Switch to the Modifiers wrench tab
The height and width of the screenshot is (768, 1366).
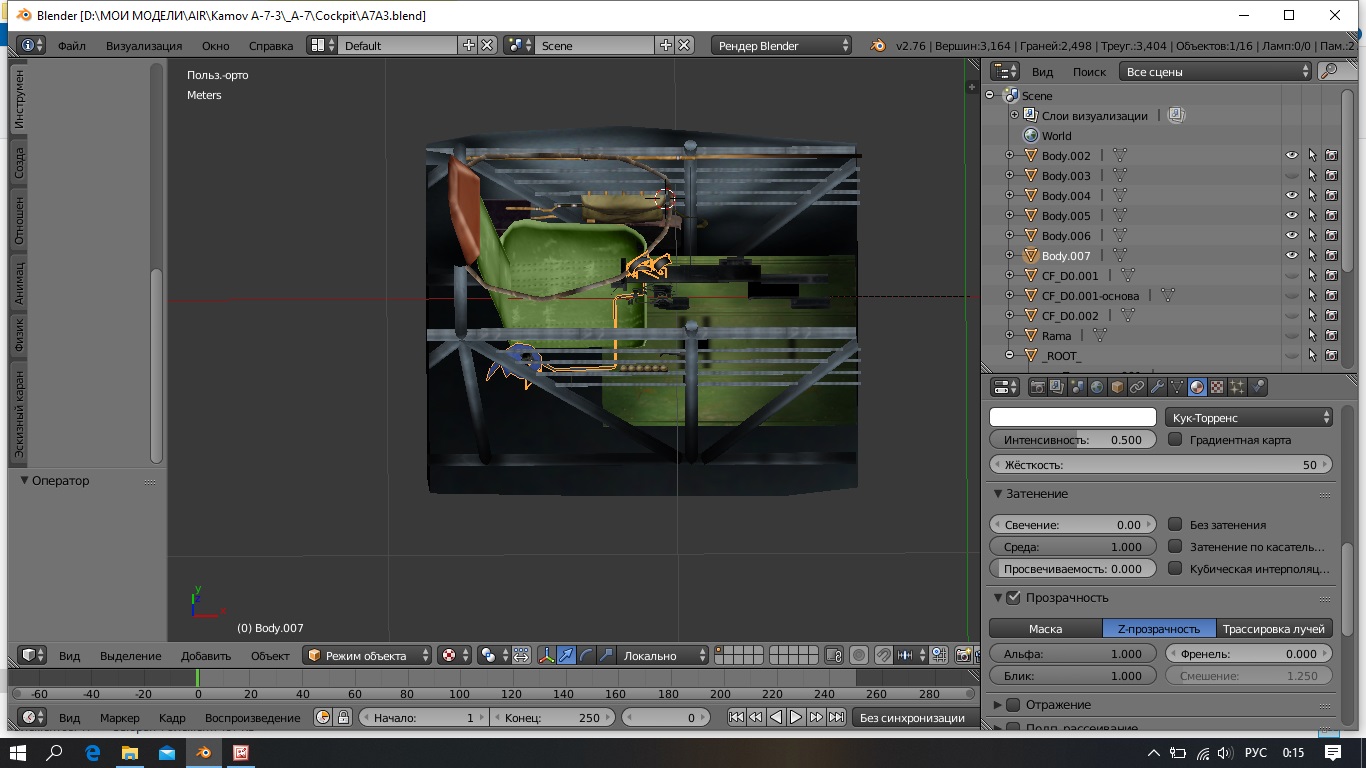click(1157, 387)
